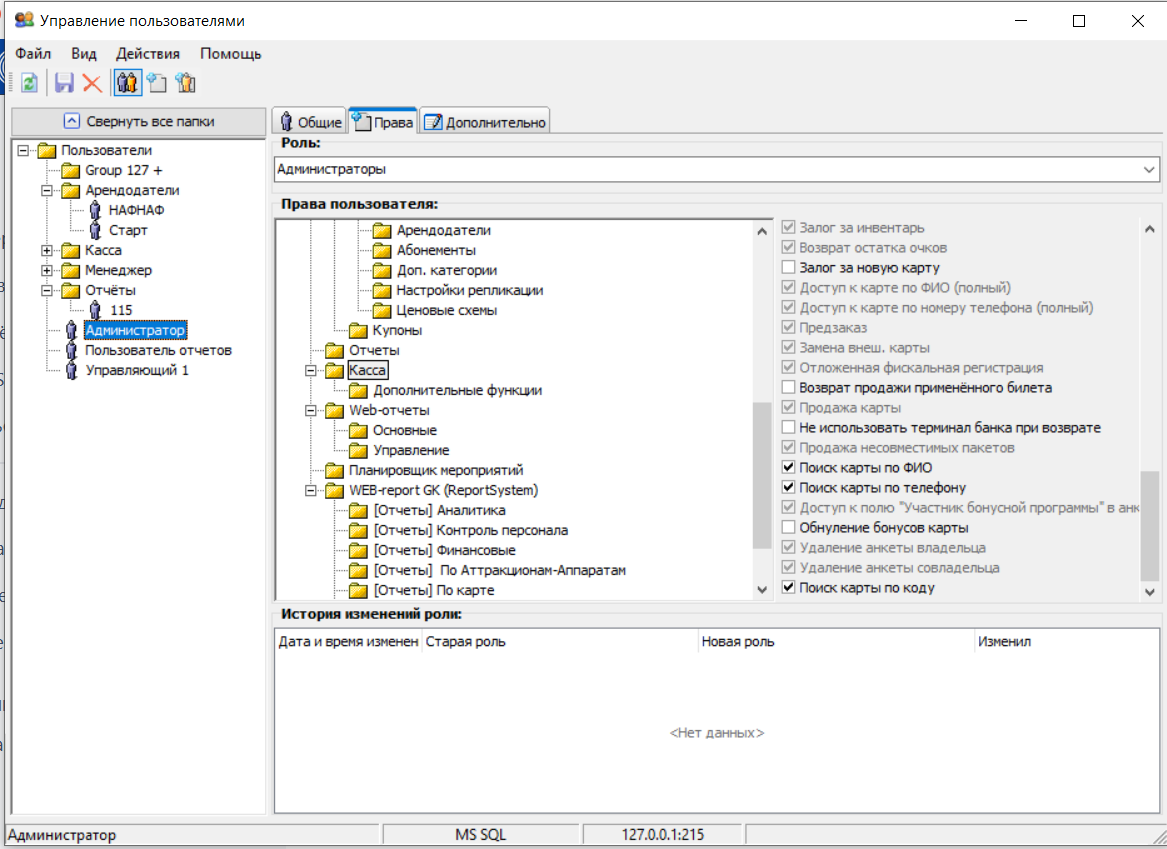Viewport: 1167px width, 849px height.
Task: Select the Дополнительные функции folder
Action: 457,391
